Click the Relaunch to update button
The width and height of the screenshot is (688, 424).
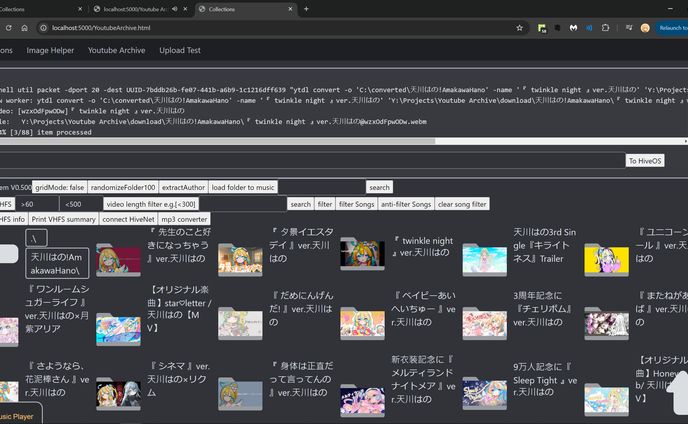[x=672, y=28]
